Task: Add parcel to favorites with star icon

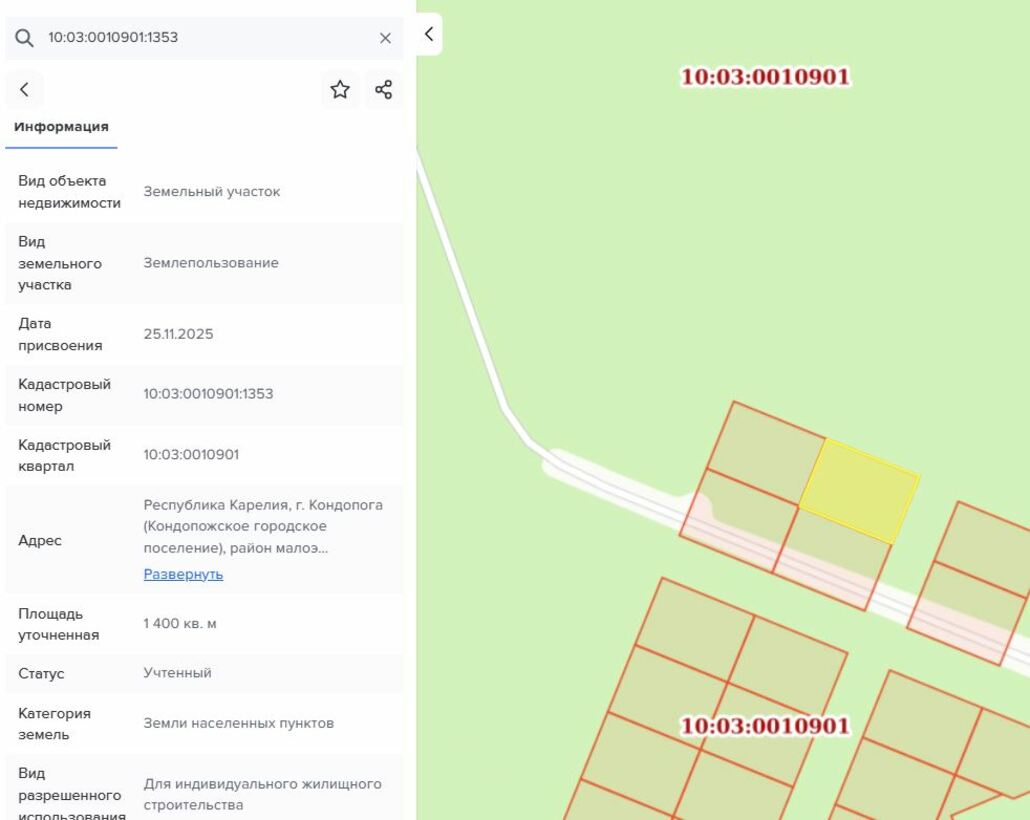Action: pos(340,89)
